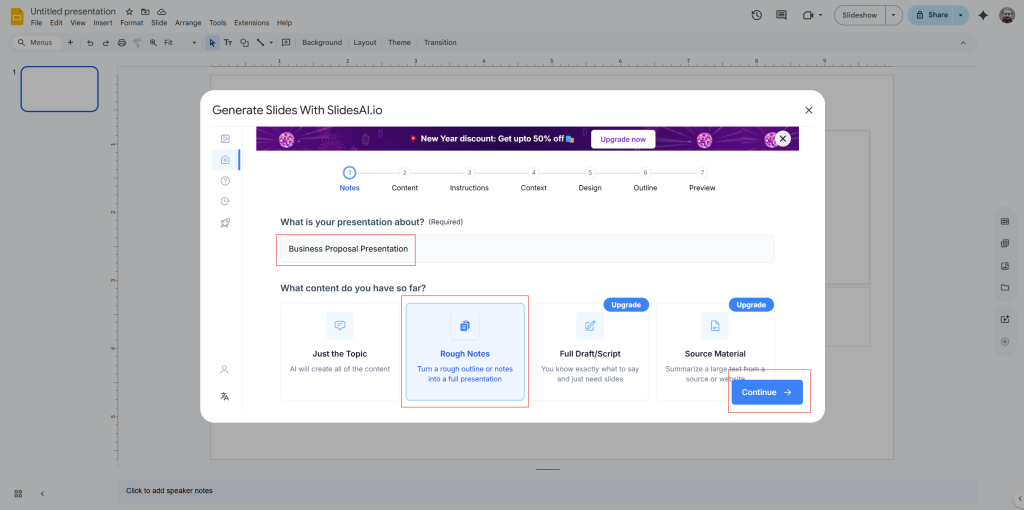Open the Share options dropdown arrow
This screenshot has height=510, width=1024.
pyautogui.click(x=961, y=15)
